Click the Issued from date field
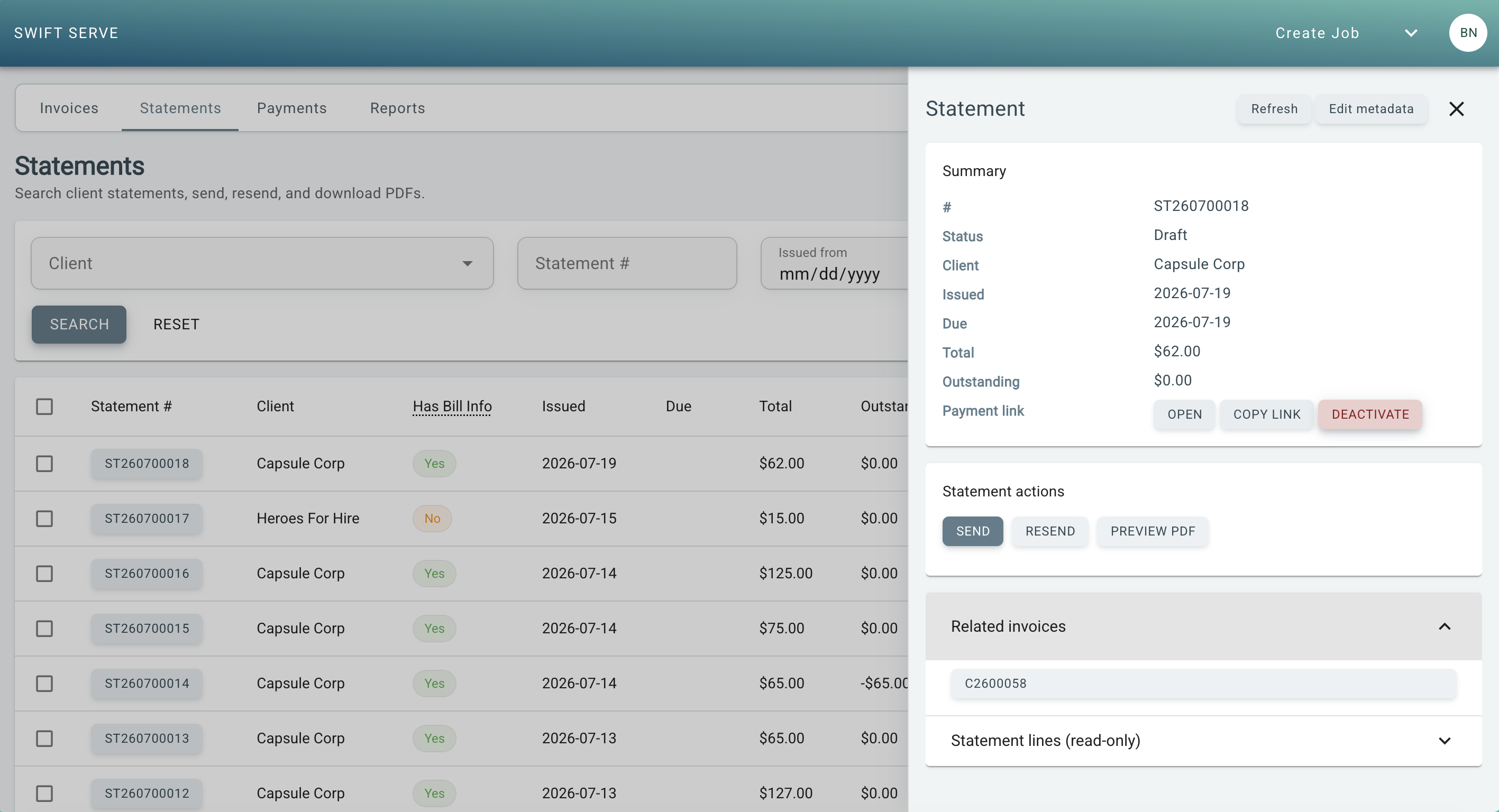This screenshot has height=812, width=1499. 835,263
